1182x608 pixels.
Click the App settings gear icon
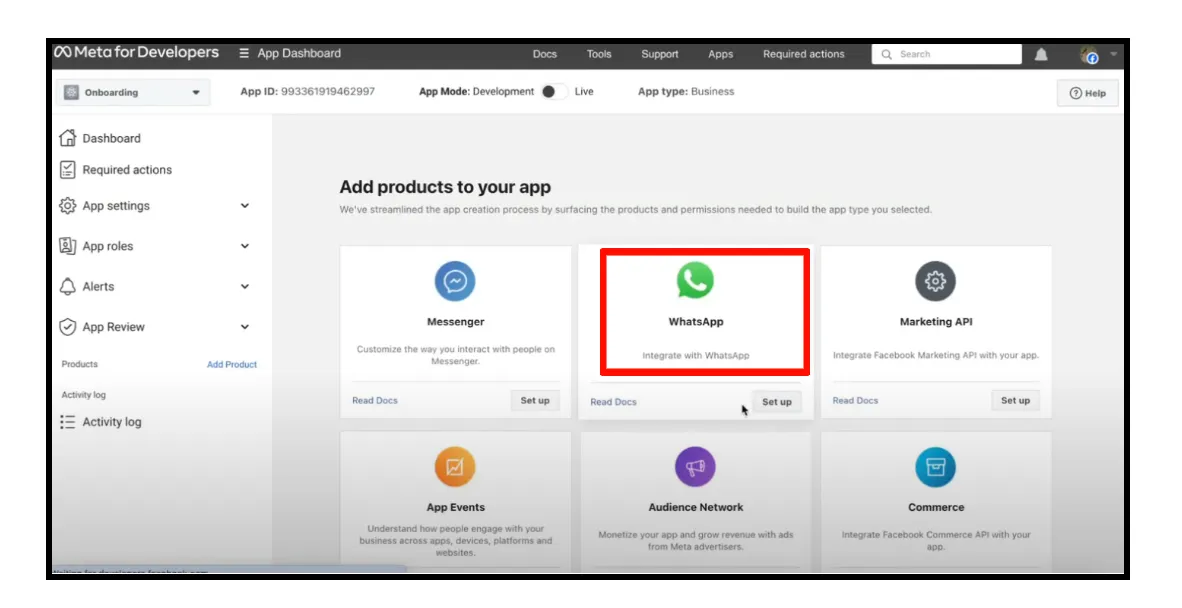click(68, 206)
